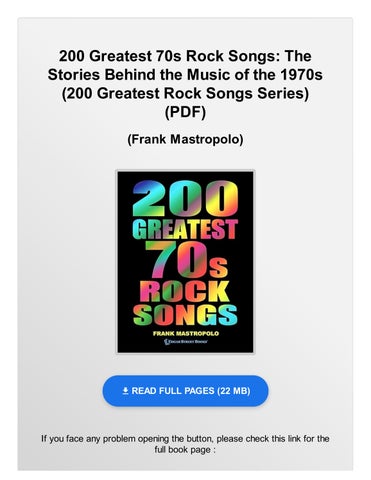Click the "SONGS" word on the book cover
Image resolution: width=371 pixels, height=480 pixels.
[x=185, y=314]
